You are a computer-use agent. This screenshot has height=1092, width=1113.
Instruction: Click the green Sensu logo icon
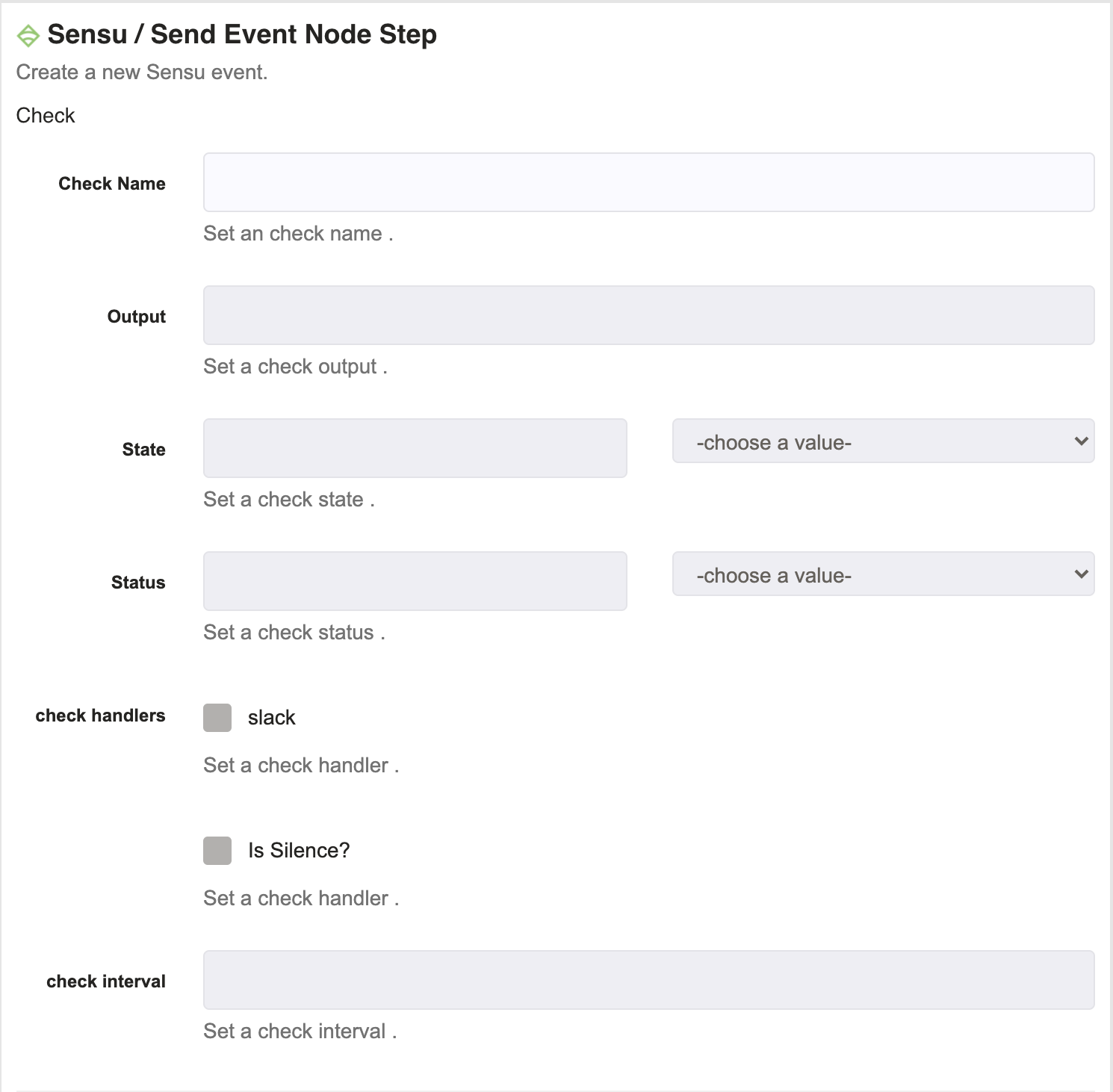coord(28,36)
